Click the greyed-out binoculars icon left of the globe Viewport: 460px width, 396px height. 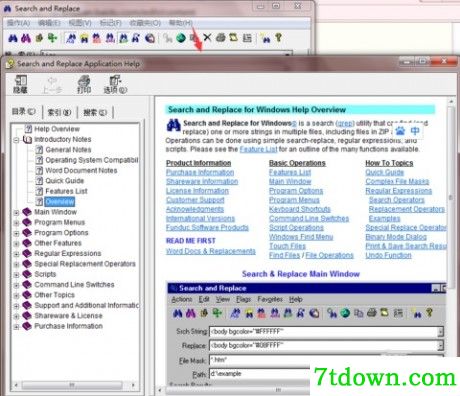coord(168,38)
